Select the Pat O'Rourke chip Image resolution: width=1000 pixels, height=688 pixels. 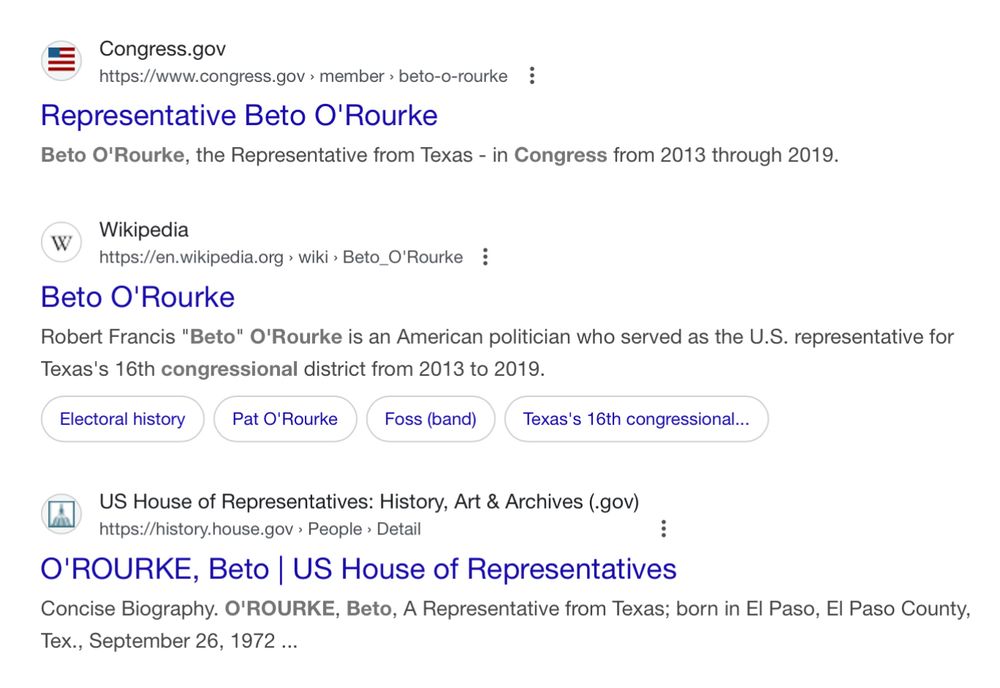point(285,419)
